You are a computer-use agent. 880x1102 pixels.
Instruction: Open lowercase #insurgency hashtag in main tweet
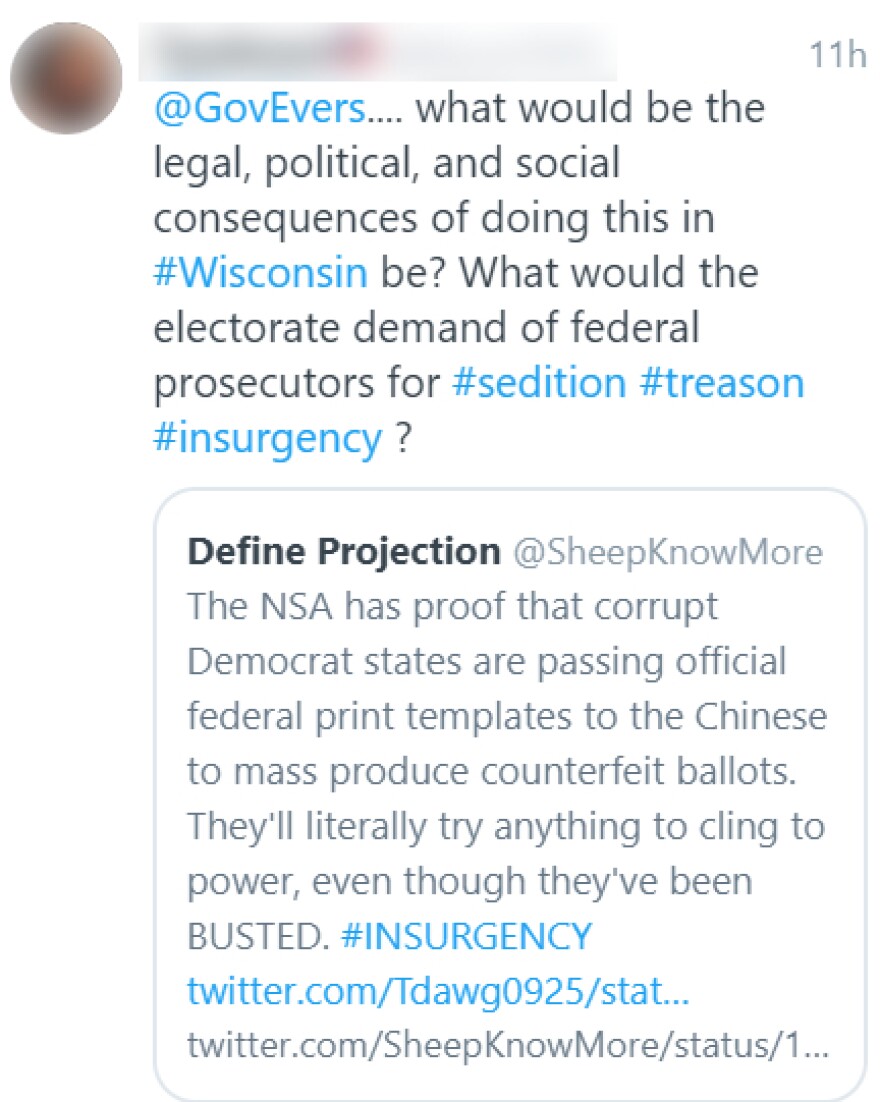[x=267, y=437]
